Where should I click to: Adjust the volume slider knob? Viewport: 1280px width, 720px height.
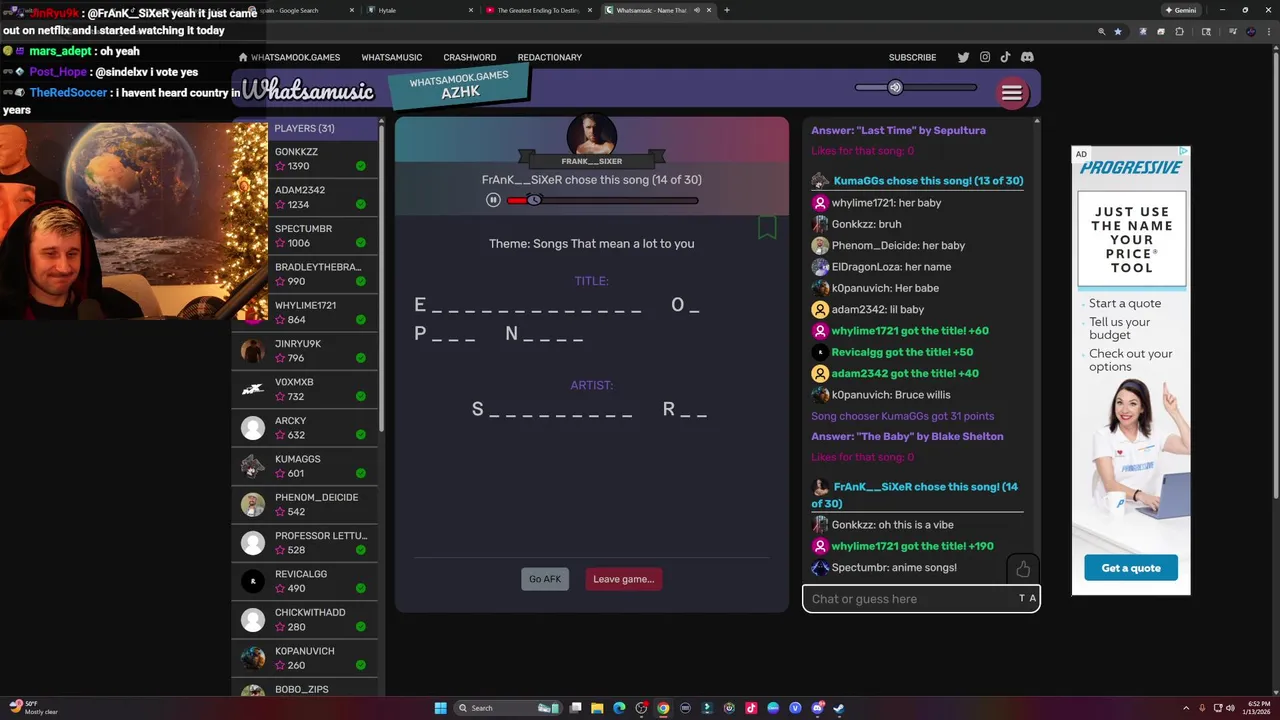[x=895, y=87]
